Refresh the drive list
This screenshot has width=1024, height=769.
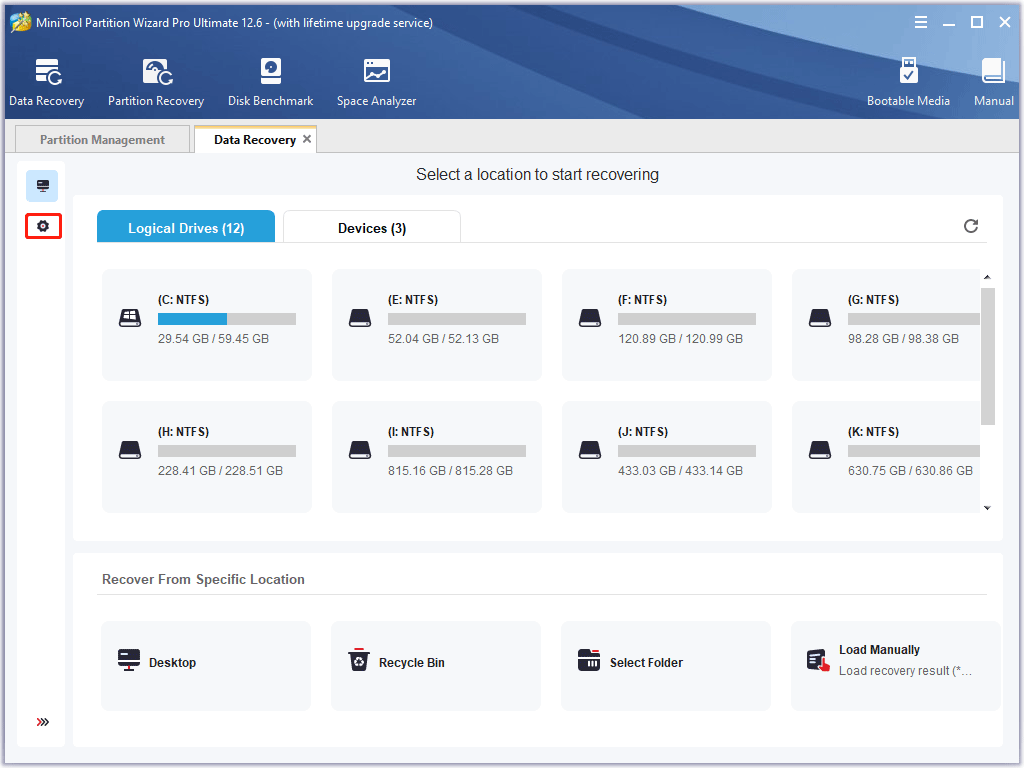971,226
